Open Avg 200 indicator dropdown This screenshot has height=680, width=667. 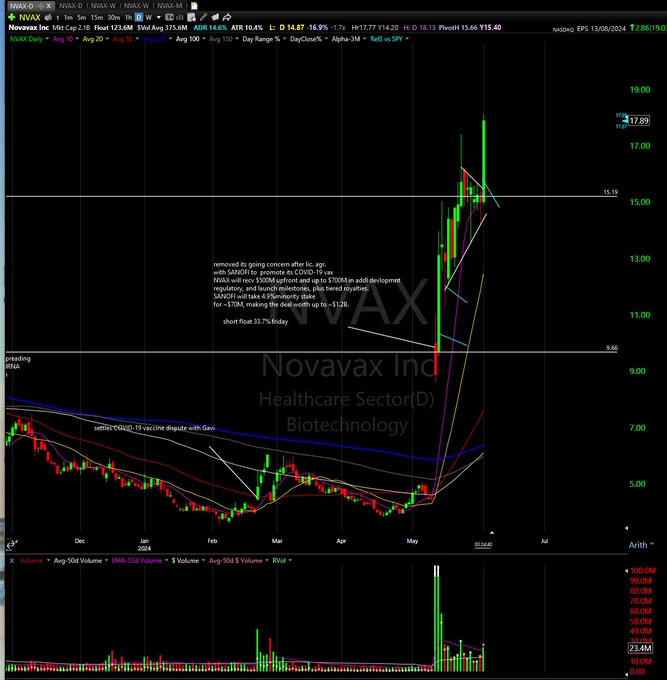pos(170,39)
